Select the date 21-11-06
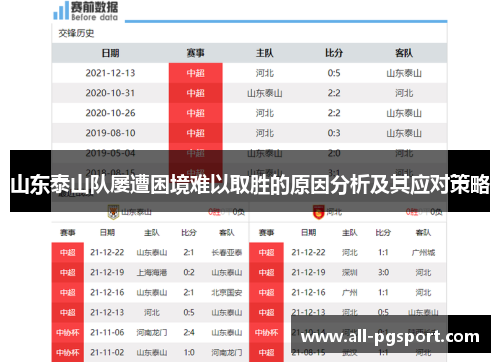This screenshot has height=362, width=500. (x=107, y=333)
